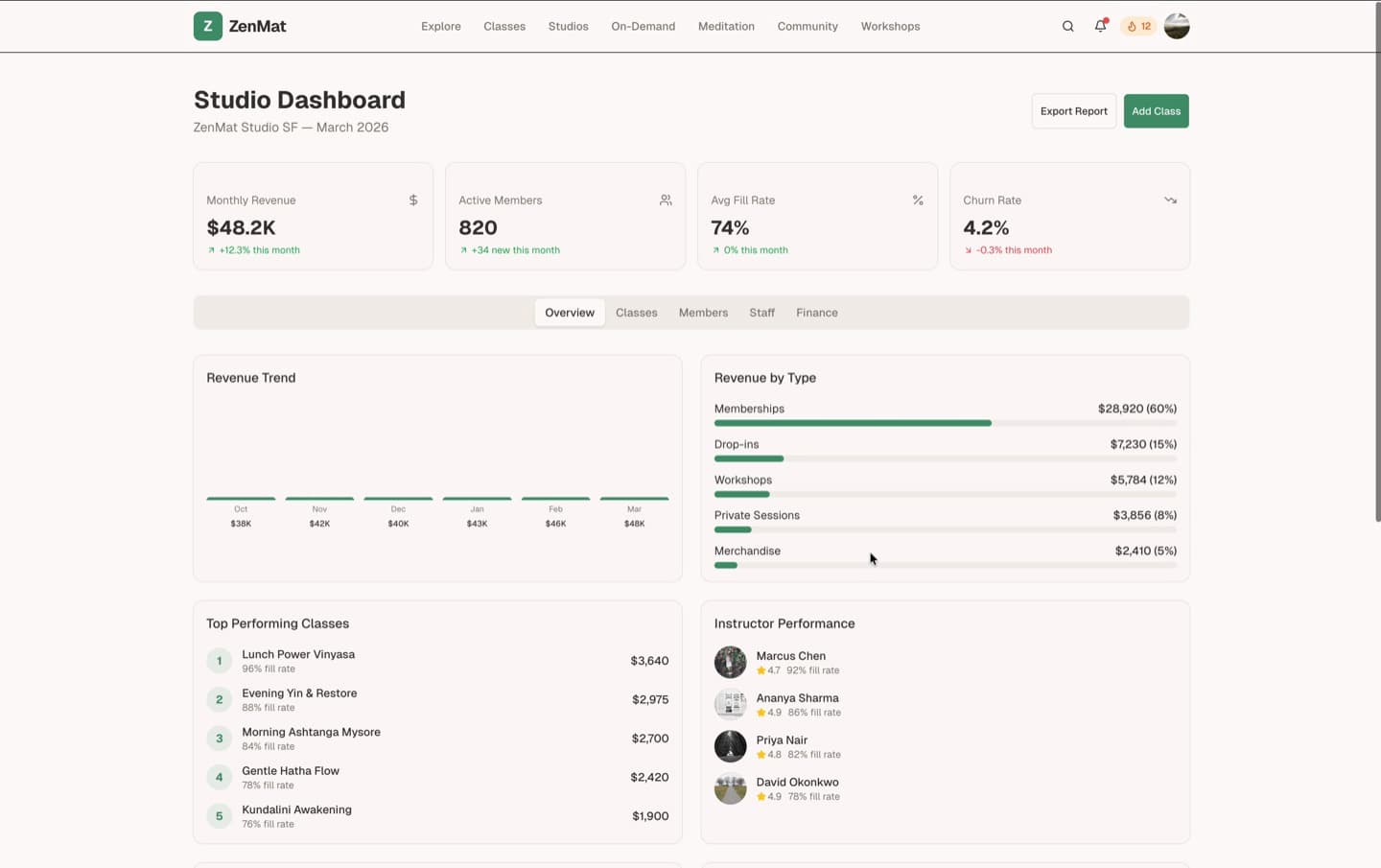This screenshot has width=1381, height=868.
Task: Open the Members tab
Action: [703, 313]
